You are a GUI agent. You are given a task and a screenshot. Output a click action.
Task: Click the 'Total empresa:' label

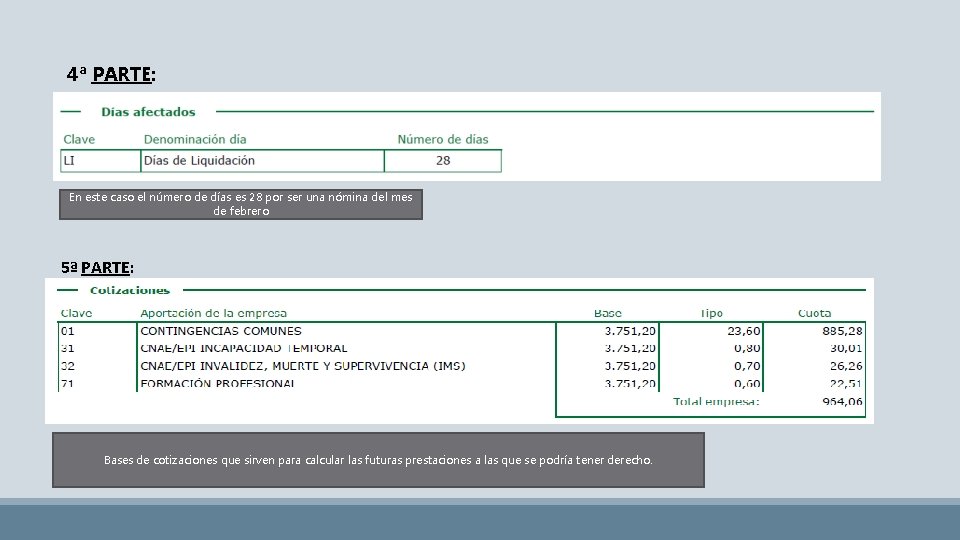pyautogui.click(x=716, y=402)
